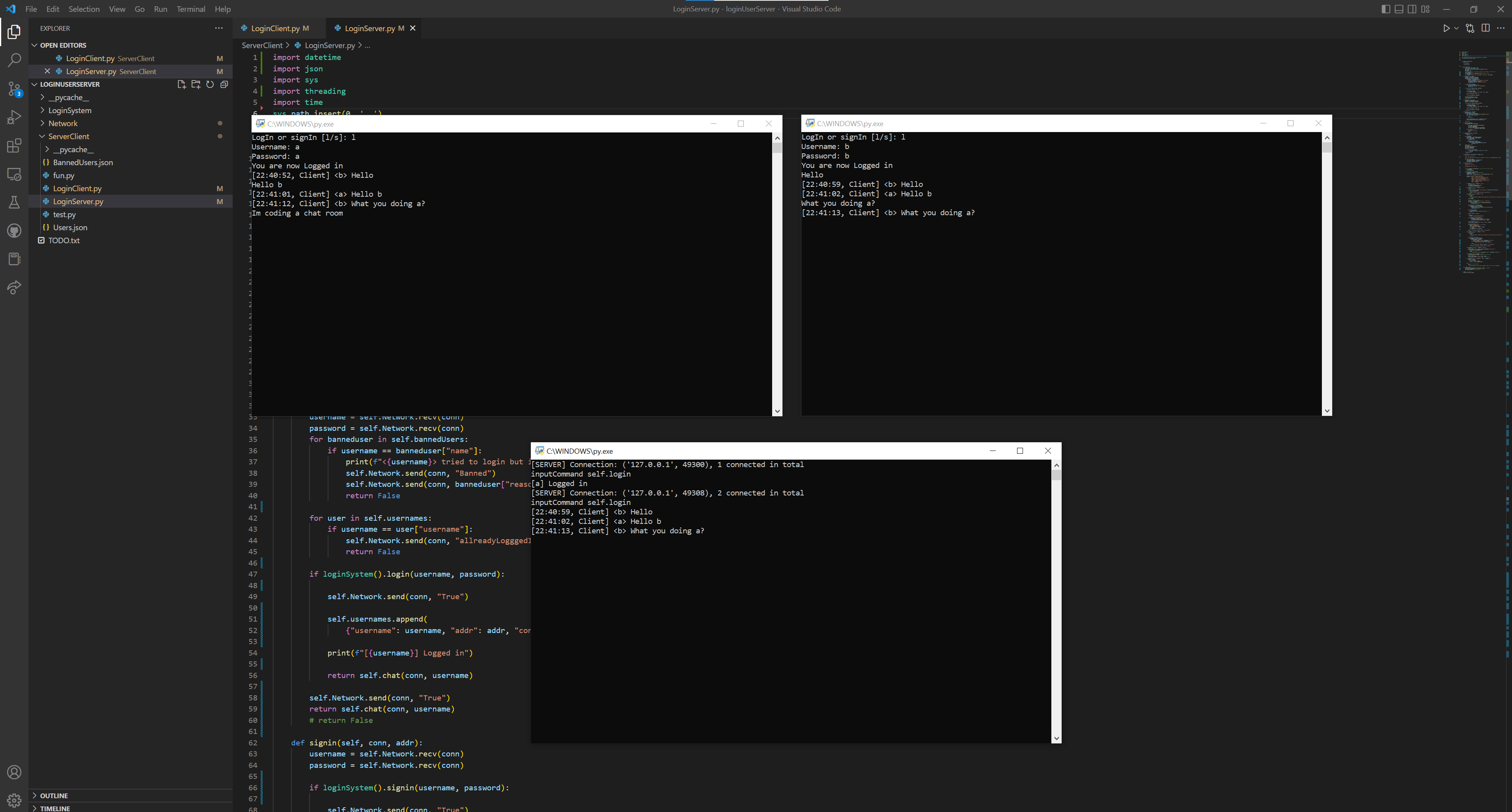Collapse the ServerClient folder
Viewport: 1512px width, 812px height.
[x=69, y=136]
